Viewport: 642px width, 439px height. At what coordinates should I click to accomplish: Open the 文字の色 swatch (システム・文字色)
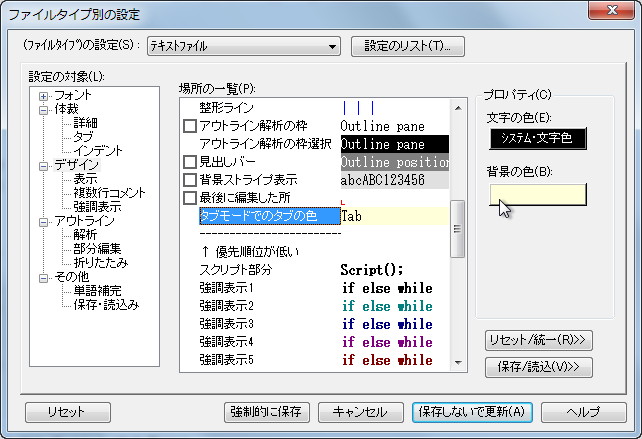538,138
